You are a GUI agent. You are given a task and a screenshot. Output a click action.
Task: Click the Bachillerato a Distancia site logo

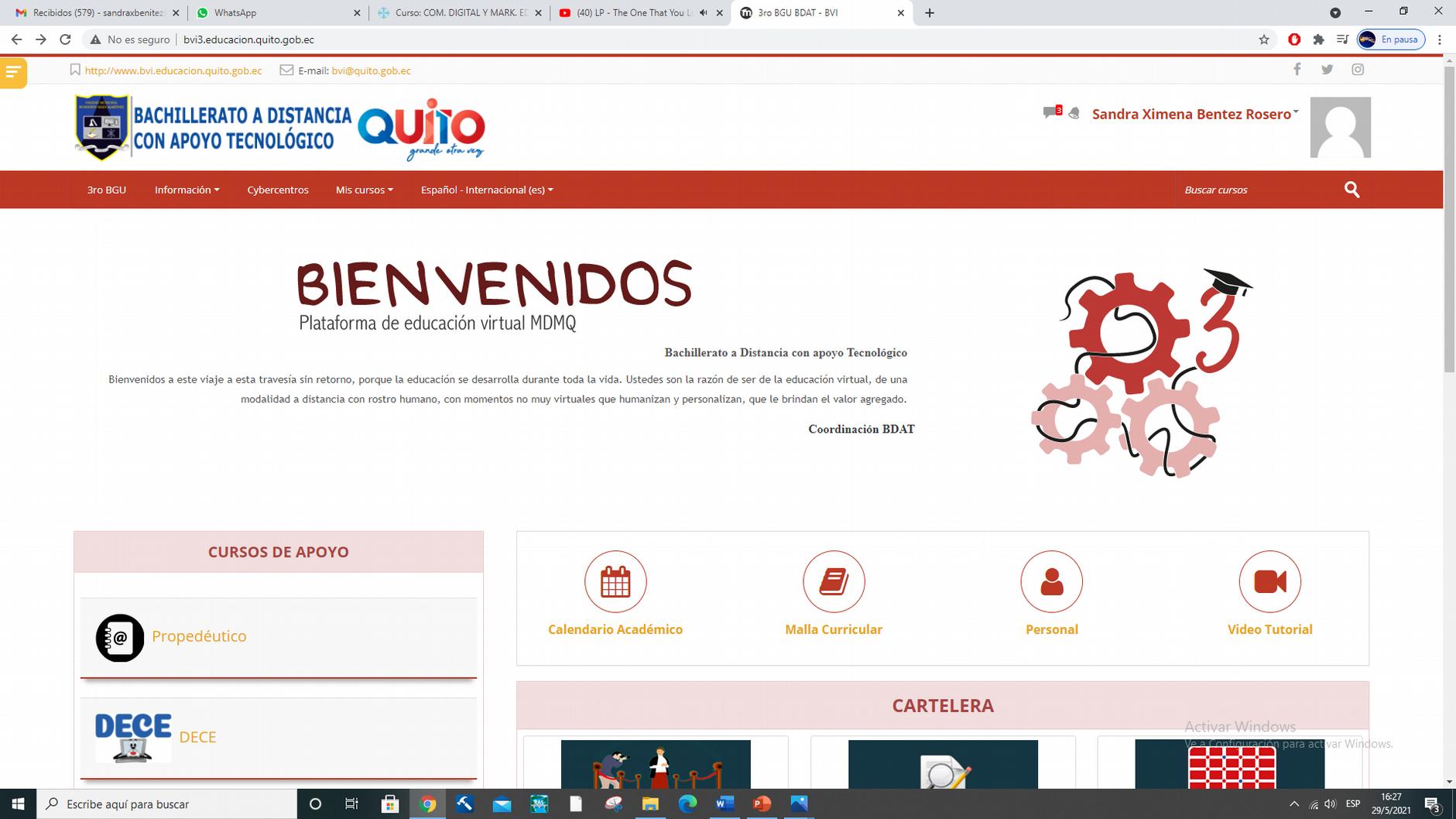pos(279,129)
